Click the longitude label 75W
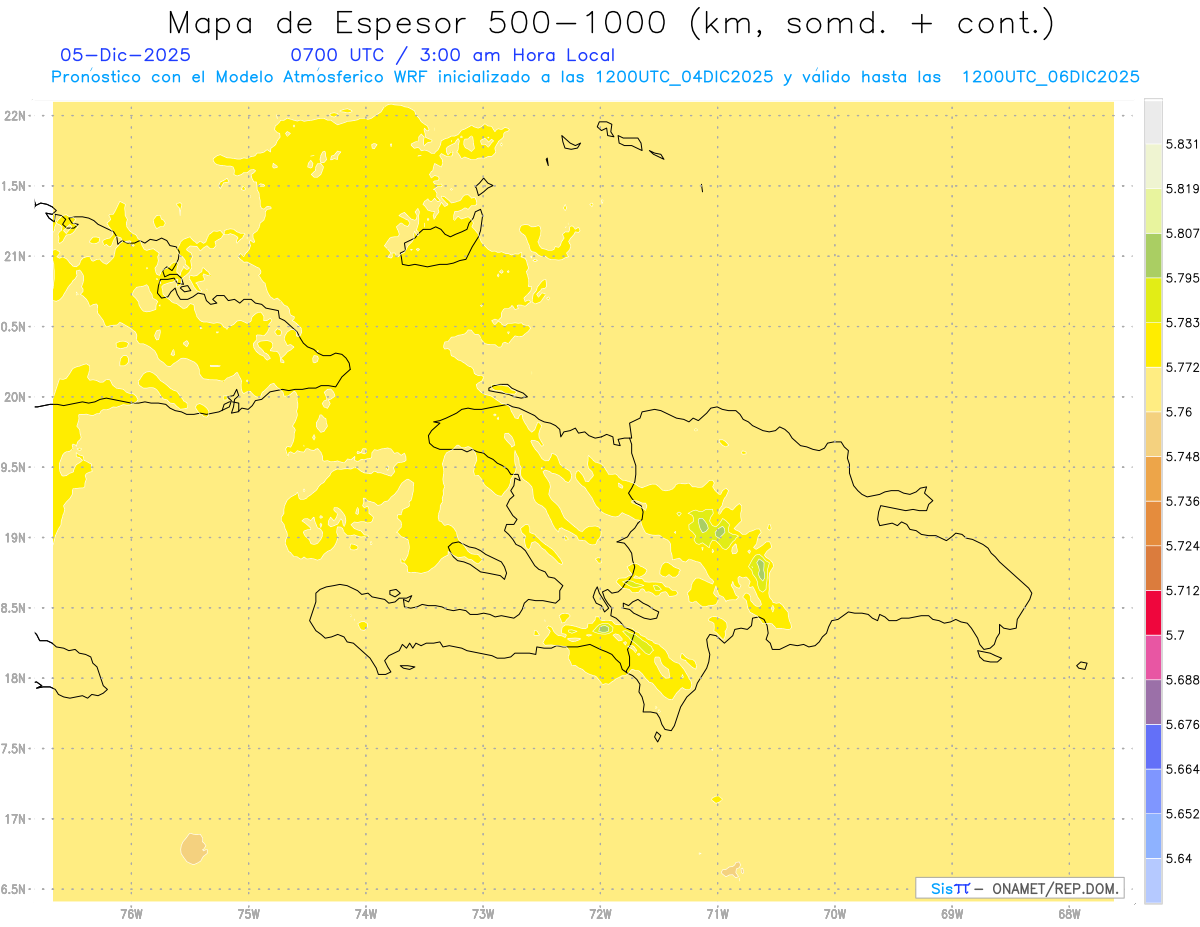Image resolution: width=1200 pixels, height=927 pixels. [x=248, y=914]
